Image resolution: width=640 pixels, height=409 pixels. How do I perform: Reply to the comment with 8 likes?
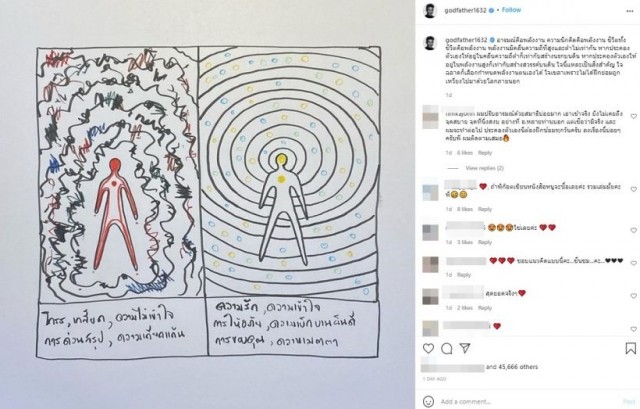click(x=485, y=209)
